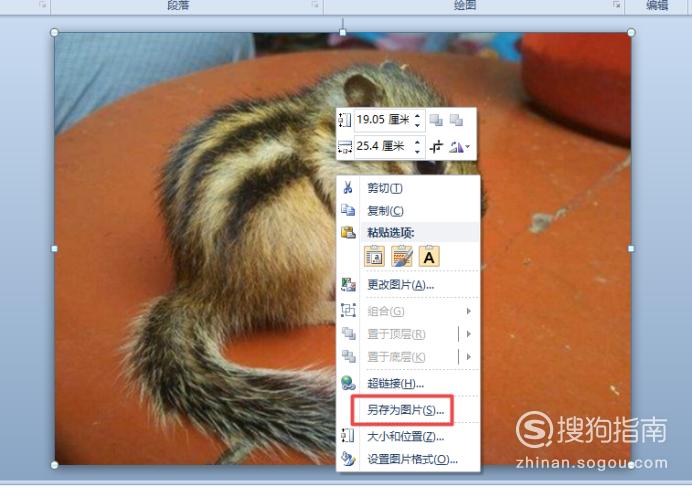692x497 pixels.
Task: Click the Size and Position icon
Action: coord(348,436)
